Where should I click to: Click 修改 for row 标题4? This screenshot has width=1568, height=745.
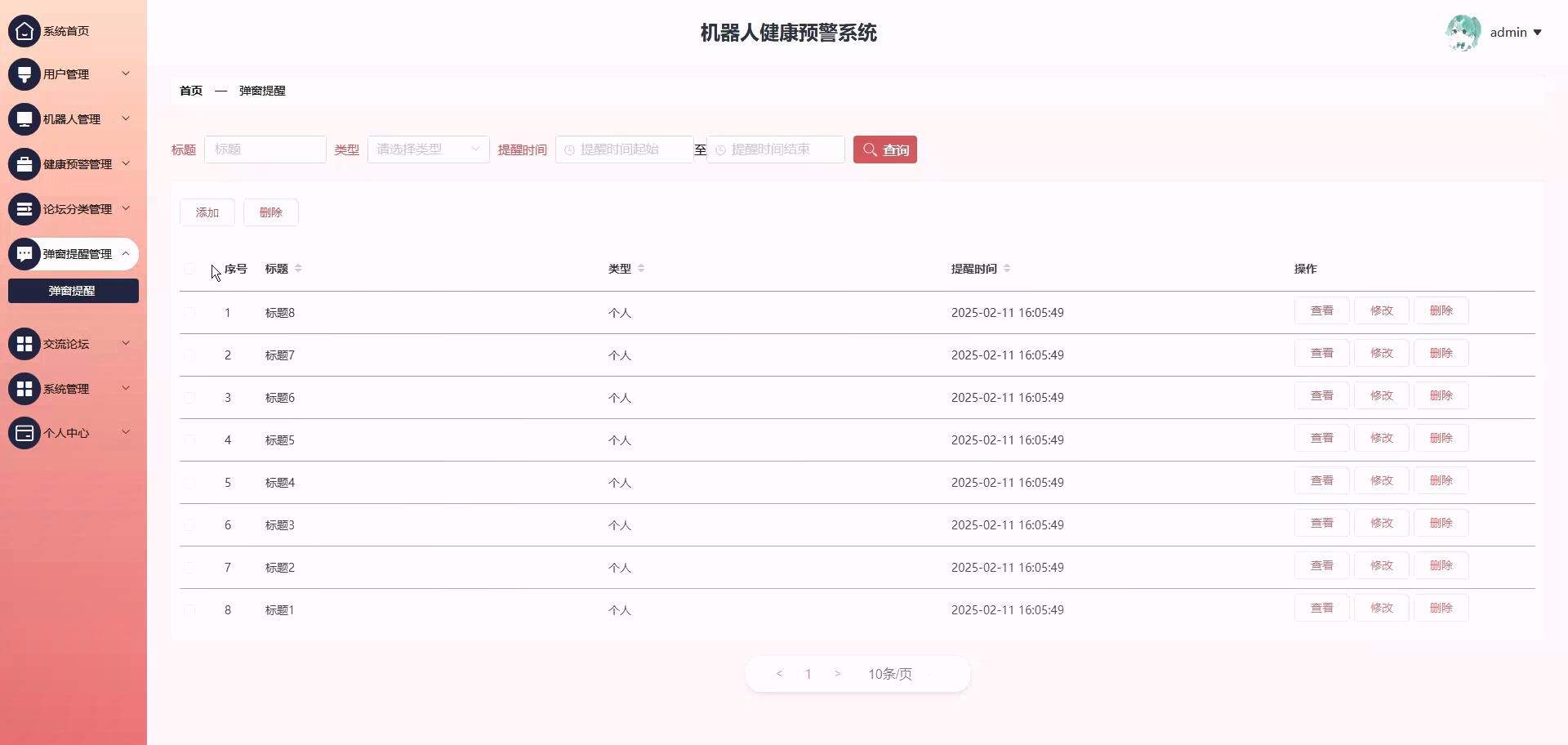(1382, 480)
